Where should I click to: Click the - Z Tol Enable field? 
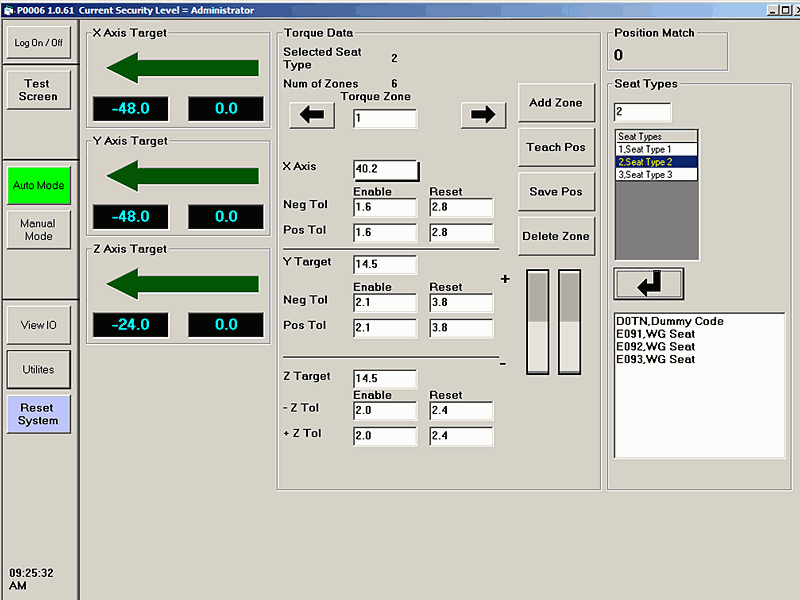385,411
